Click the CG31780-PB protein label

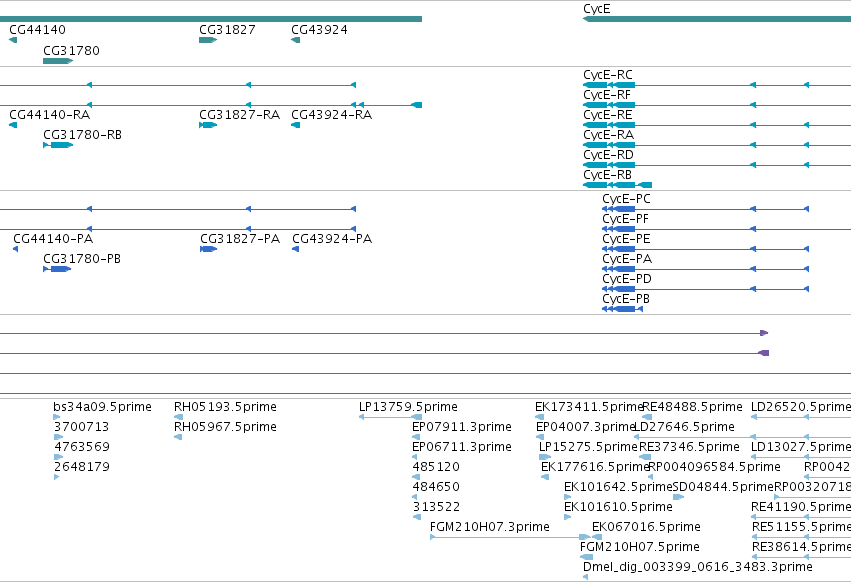(x=82, y=259)
